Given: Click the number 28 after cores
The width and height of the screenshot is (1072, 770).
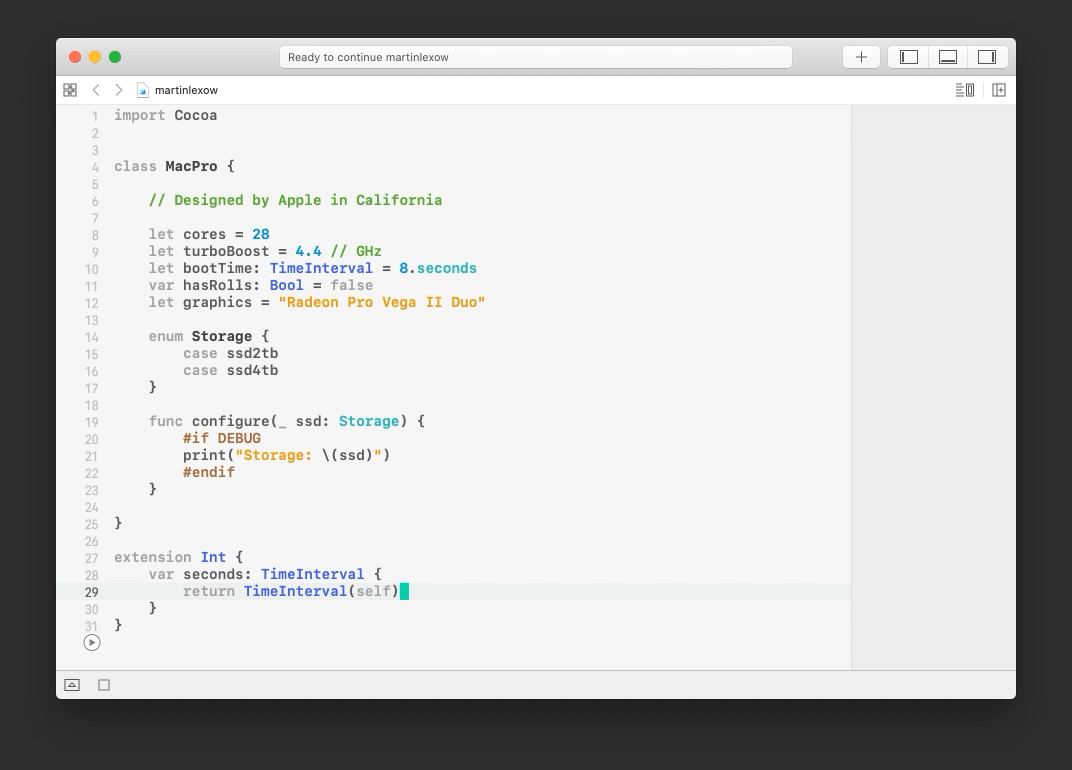Looking at the screenshot, I should pos(261,235).
